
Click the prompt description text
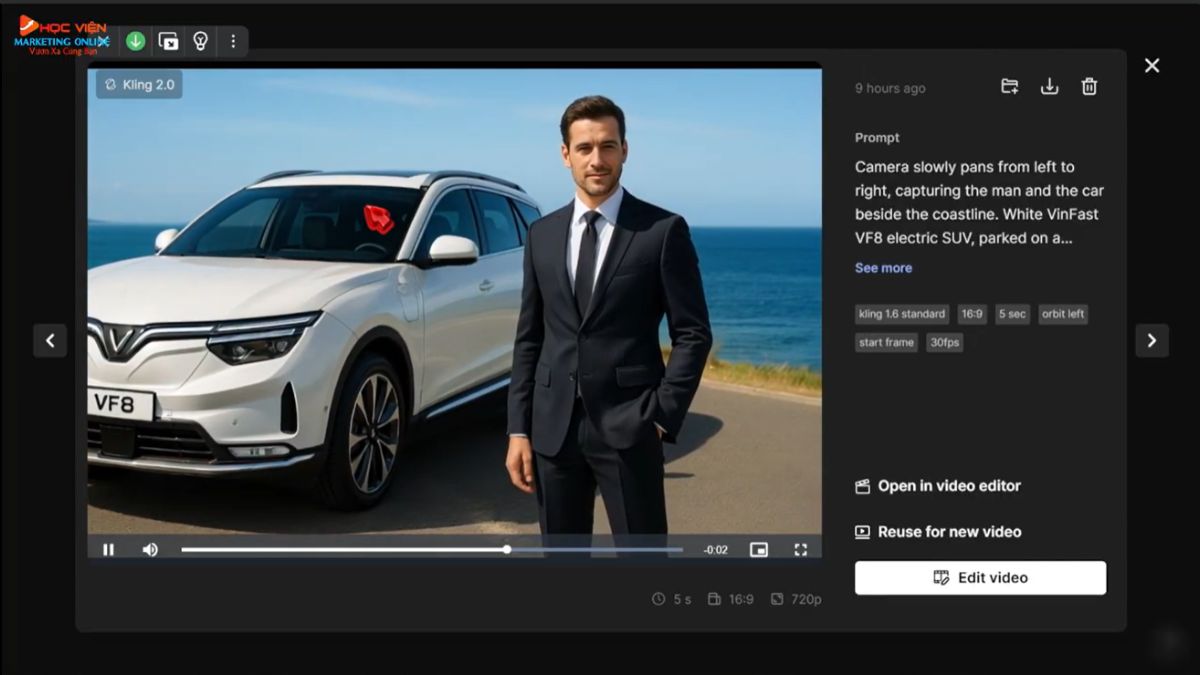[979, 203]
